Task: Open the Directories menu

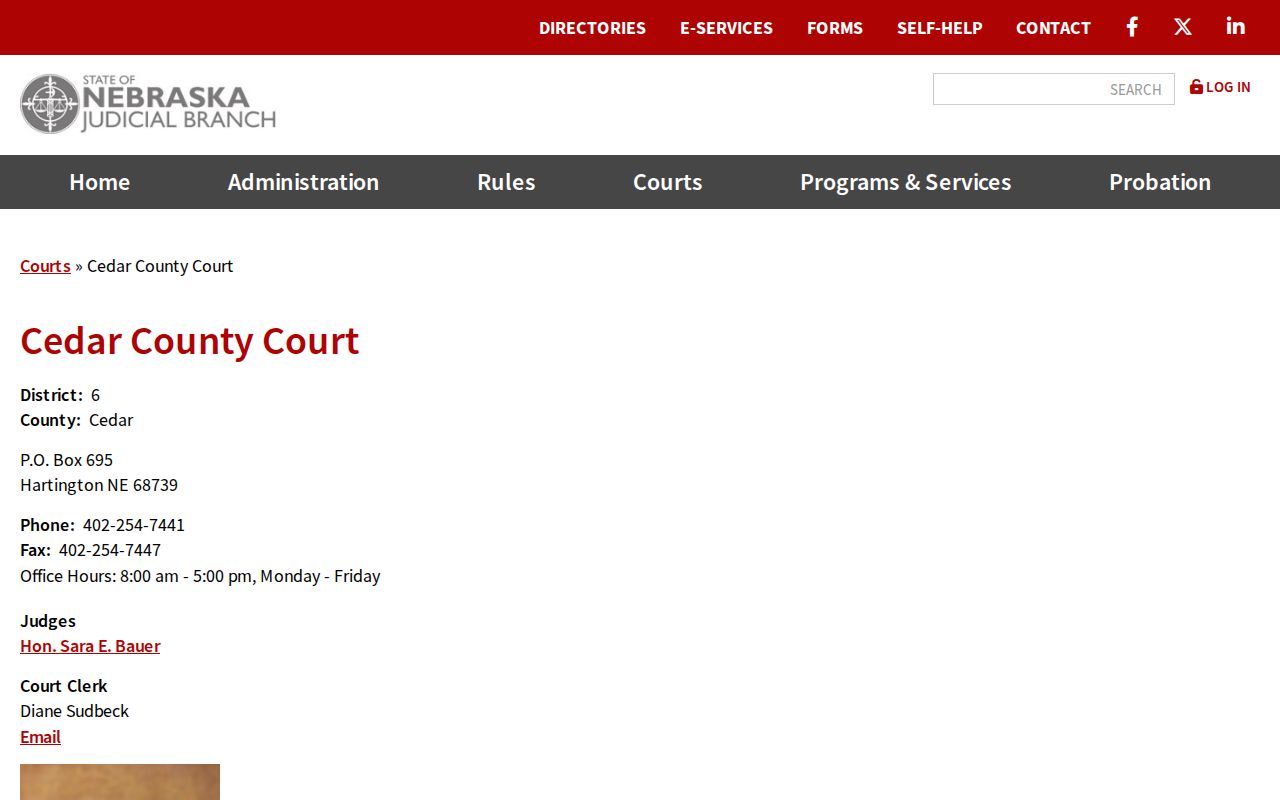Action: 592,28
